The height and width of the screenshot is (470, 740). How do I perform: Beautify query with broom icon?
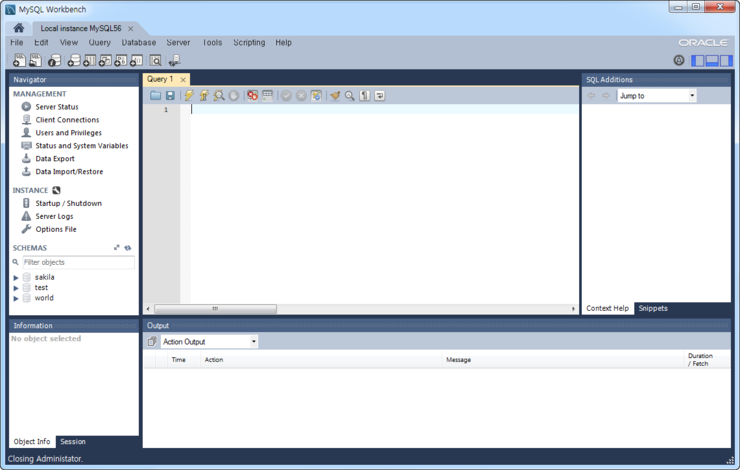[335, 96]
